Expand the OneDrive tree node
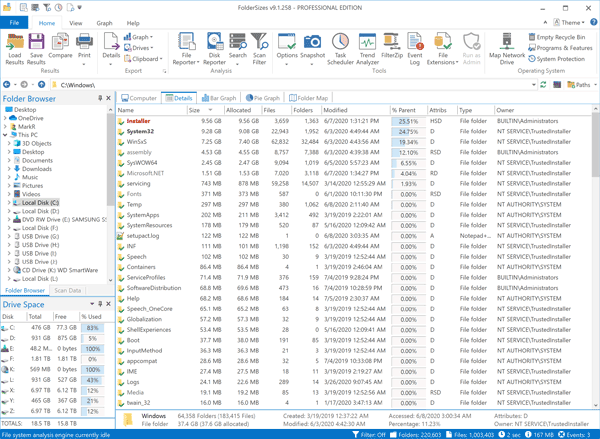 (x=5, y=118)
